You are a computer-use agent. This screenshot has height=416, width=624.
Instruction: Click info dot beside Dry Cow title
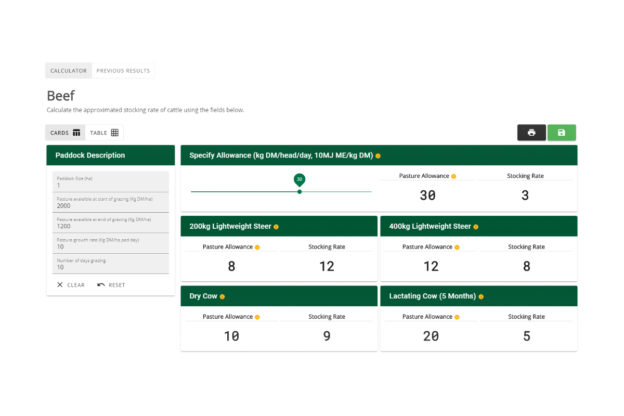click(x=222, y=297)
